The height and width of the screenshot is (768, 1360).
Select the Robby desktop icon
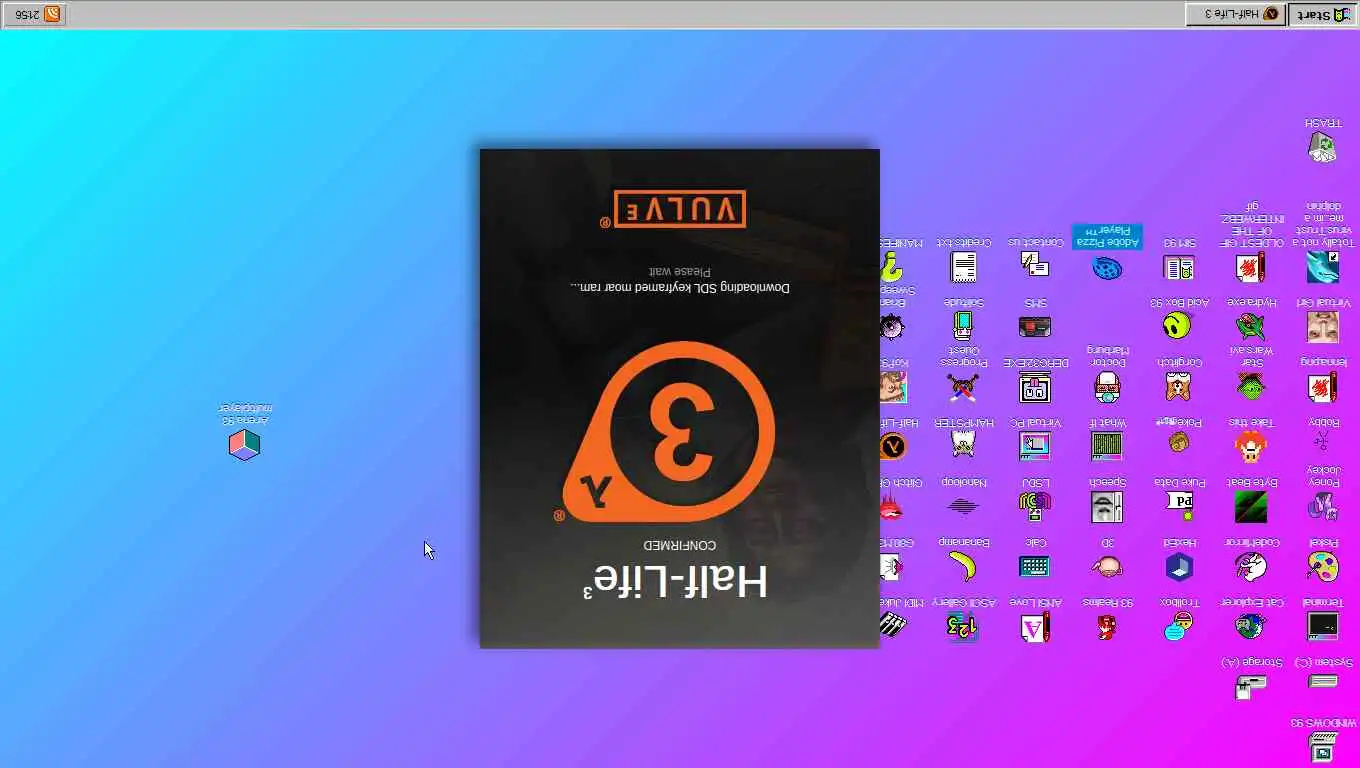point(1322,440)
